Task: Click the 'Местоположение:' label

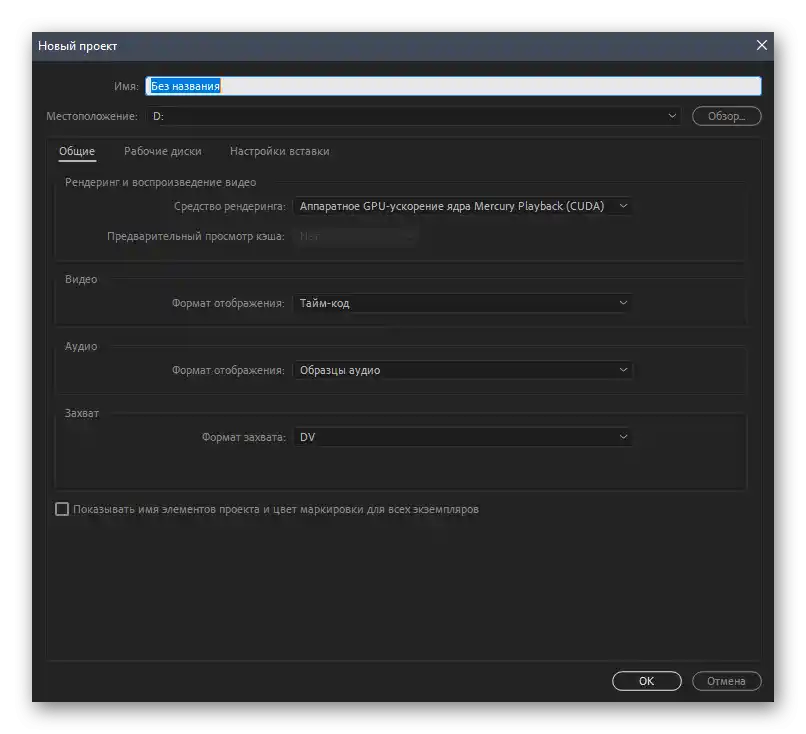Action: click(x=92, y=116)
